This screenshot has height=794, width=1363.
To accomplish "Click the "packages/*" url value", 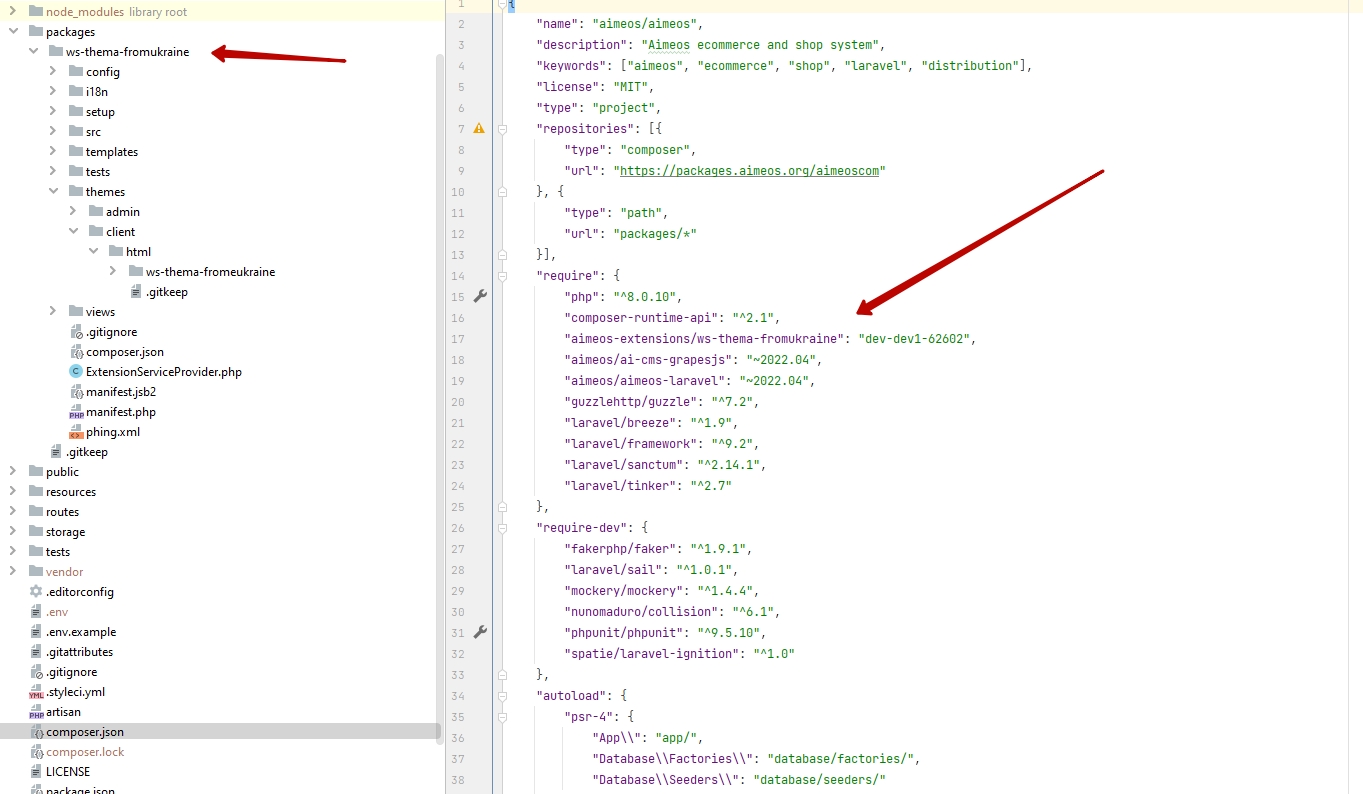I will coord(655,234).
